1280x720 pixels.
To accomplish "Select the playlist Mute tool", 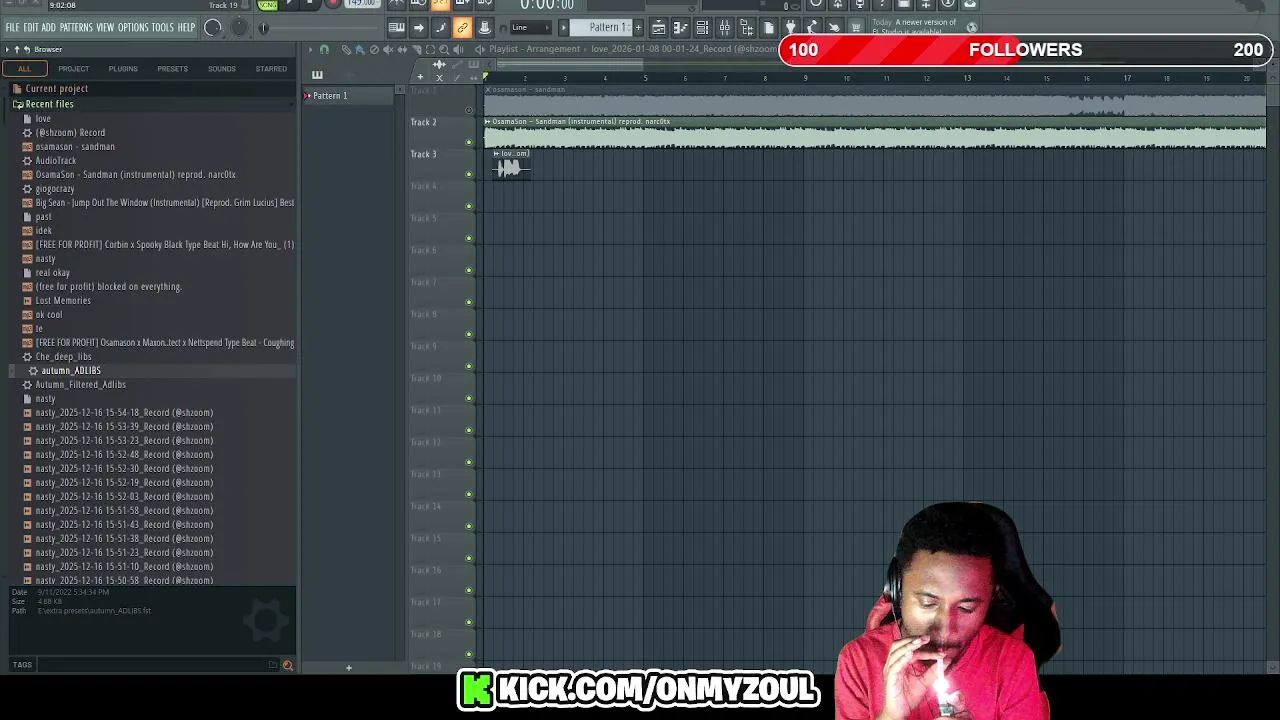I will pos(388,49).
